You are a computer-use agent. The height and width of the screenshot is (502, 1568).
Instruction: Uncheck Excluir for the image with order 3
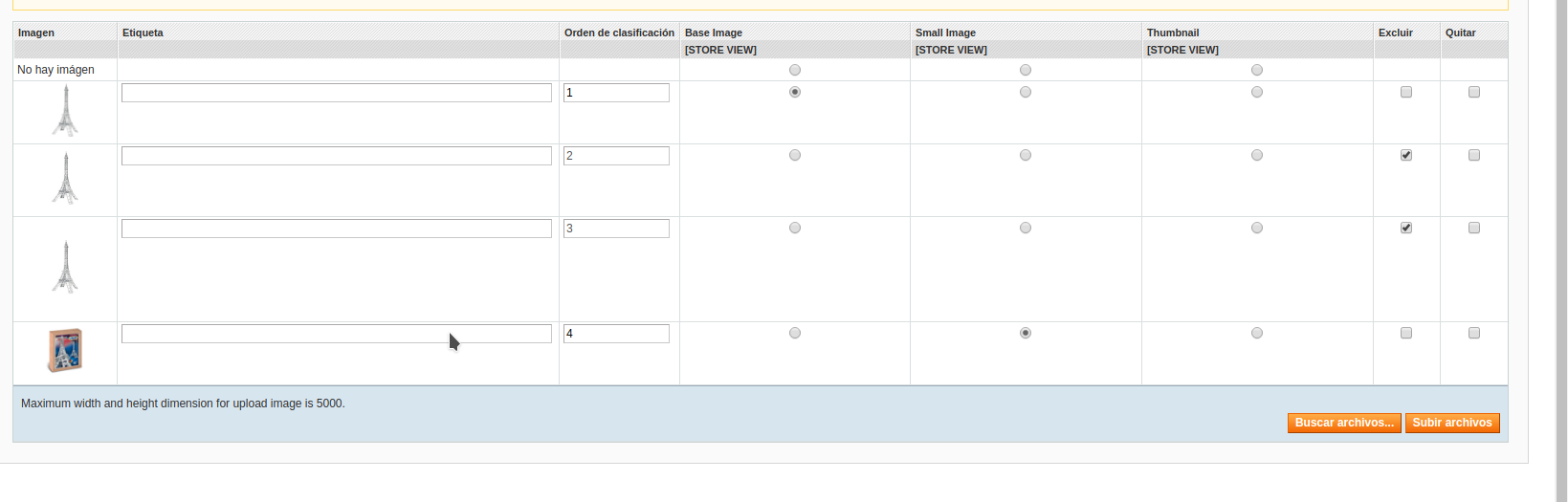[x=1406, y=228]
